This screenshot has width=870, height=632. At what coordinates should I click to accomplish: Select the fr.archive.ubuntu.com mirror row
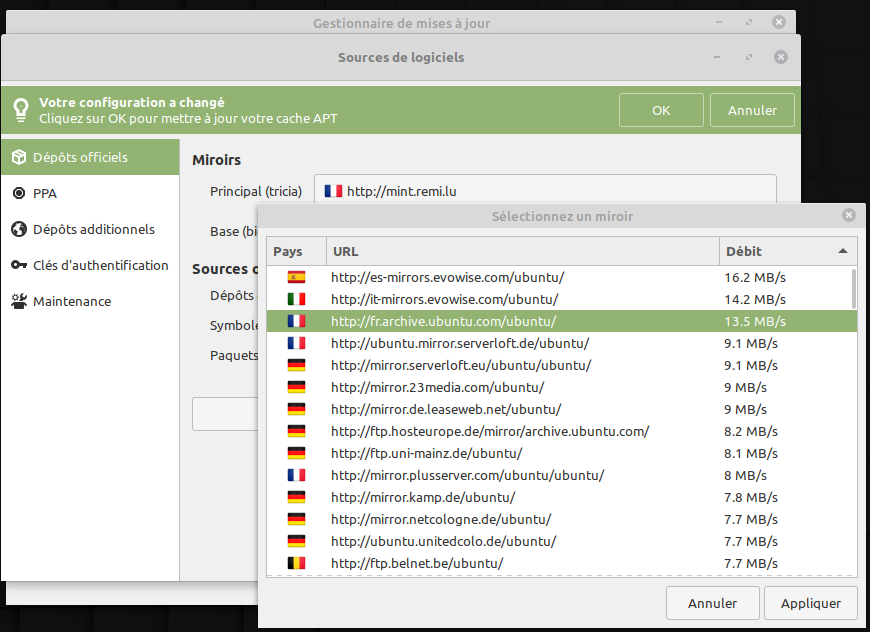pyautogui.click(x=450, y=321)
